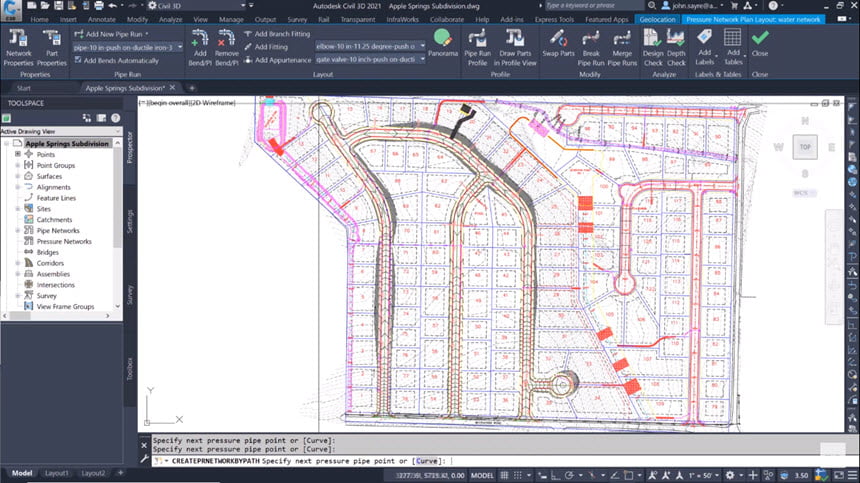Open the Prospector side tab
The height and width of the screenshot is (483, 860).
point(130,147)
